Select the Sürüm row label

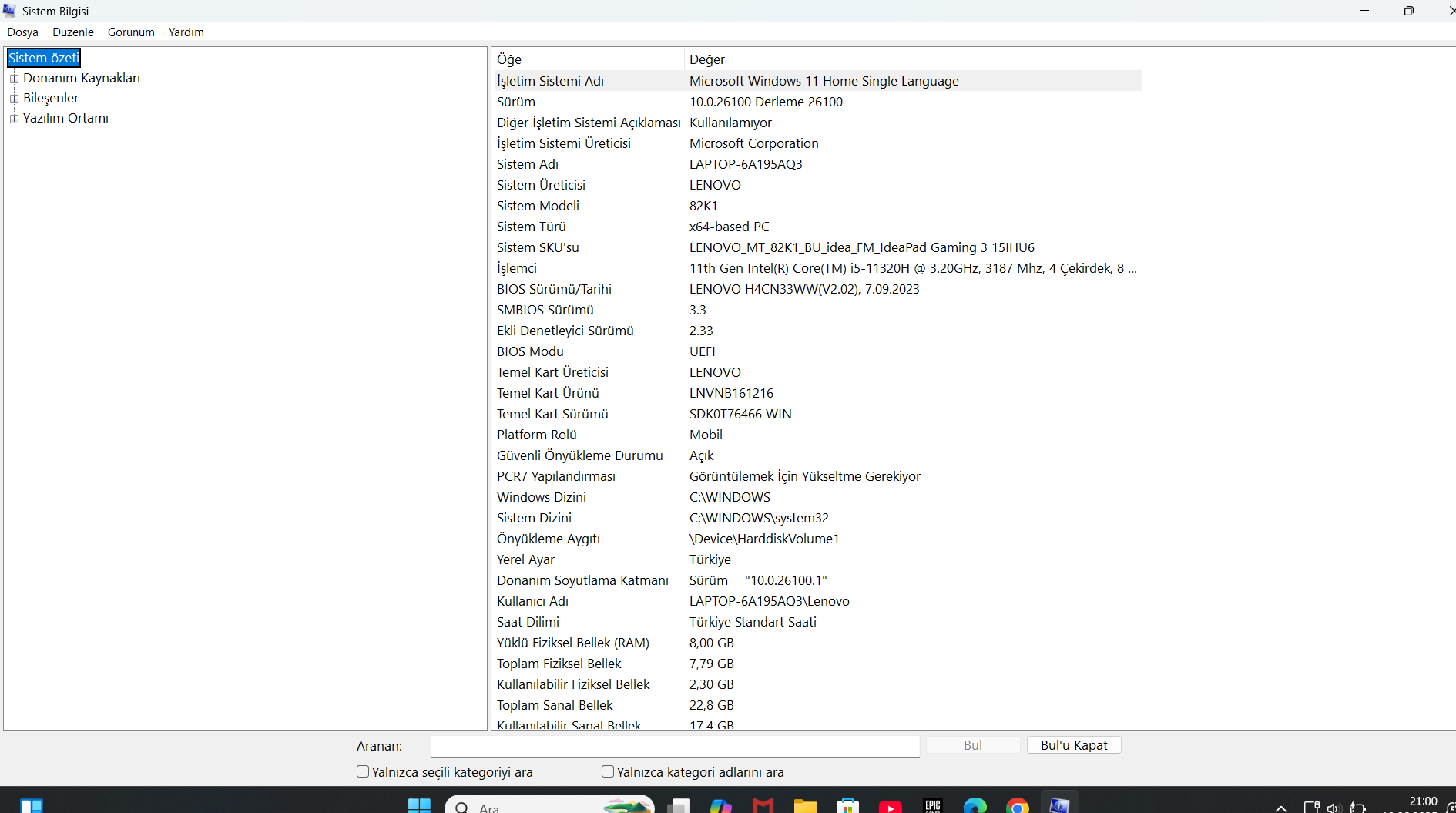516,102
